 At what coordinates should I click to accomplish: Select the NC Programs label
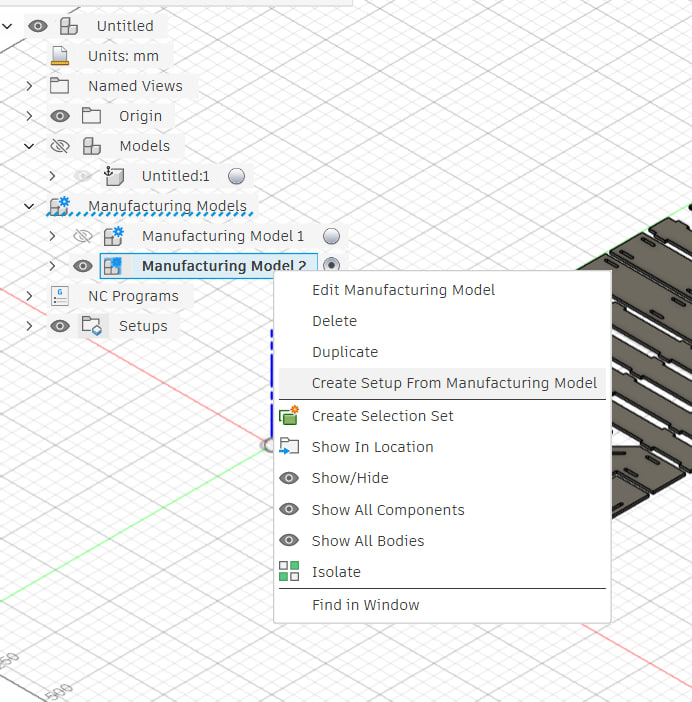[x=133, y=296]
